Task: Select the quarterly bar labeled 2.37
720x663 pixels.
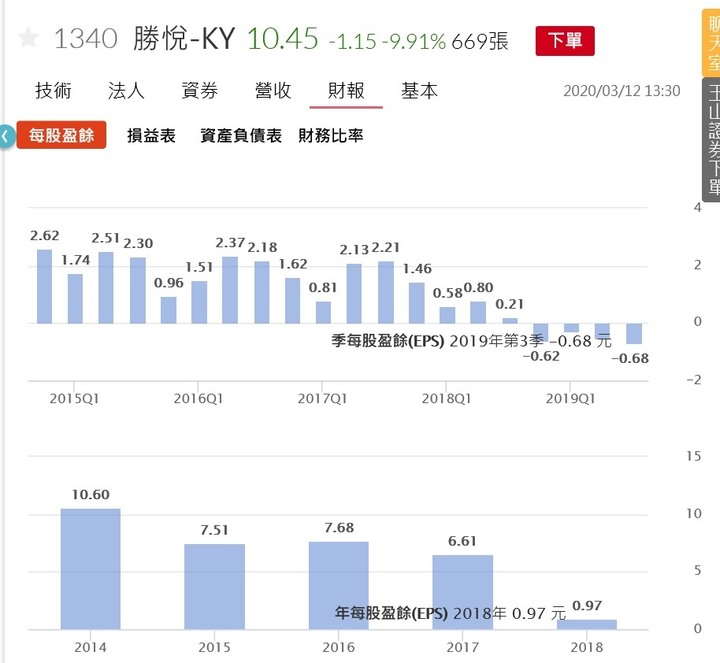Action: pos(230,290)
